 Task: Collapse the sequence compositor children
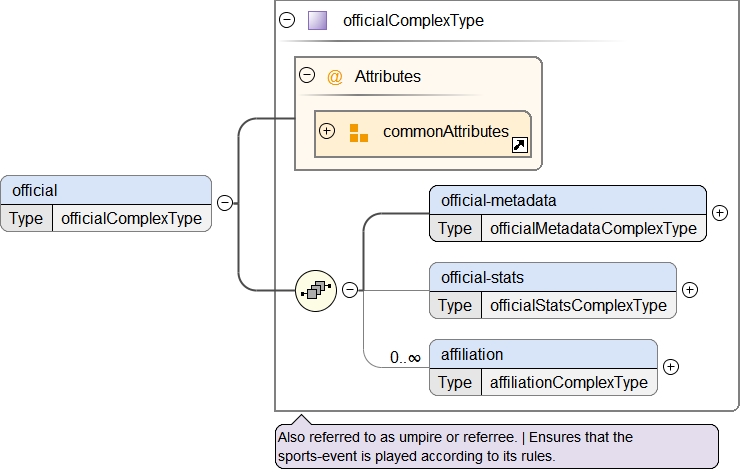click(350, 290)
